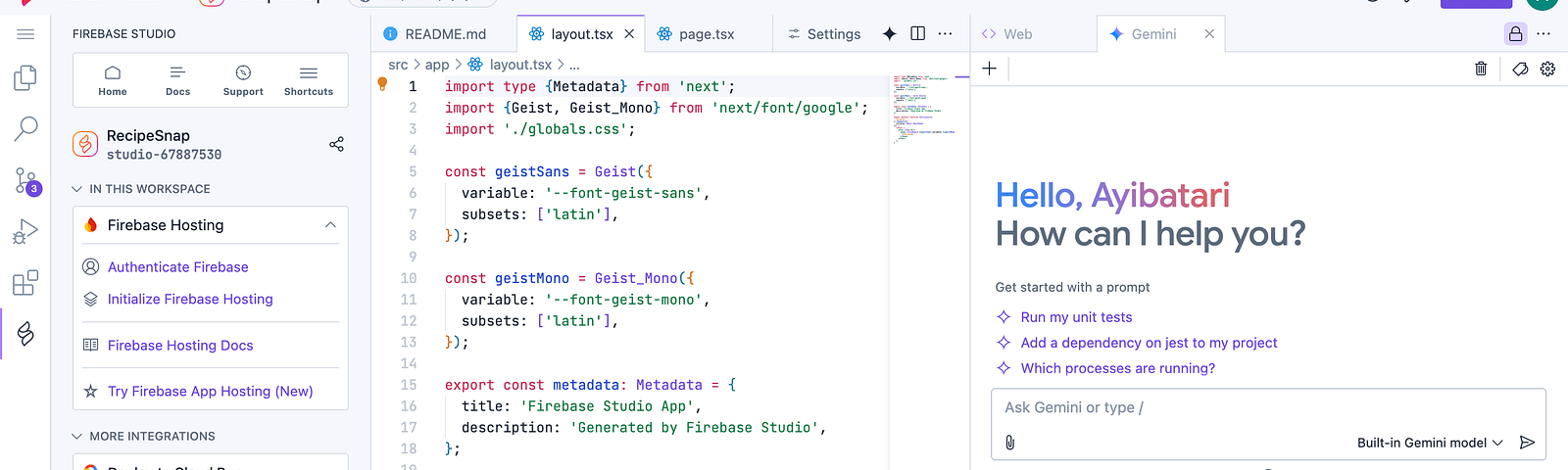Click the share icon next to RecipeSnap

coord(336,144)
